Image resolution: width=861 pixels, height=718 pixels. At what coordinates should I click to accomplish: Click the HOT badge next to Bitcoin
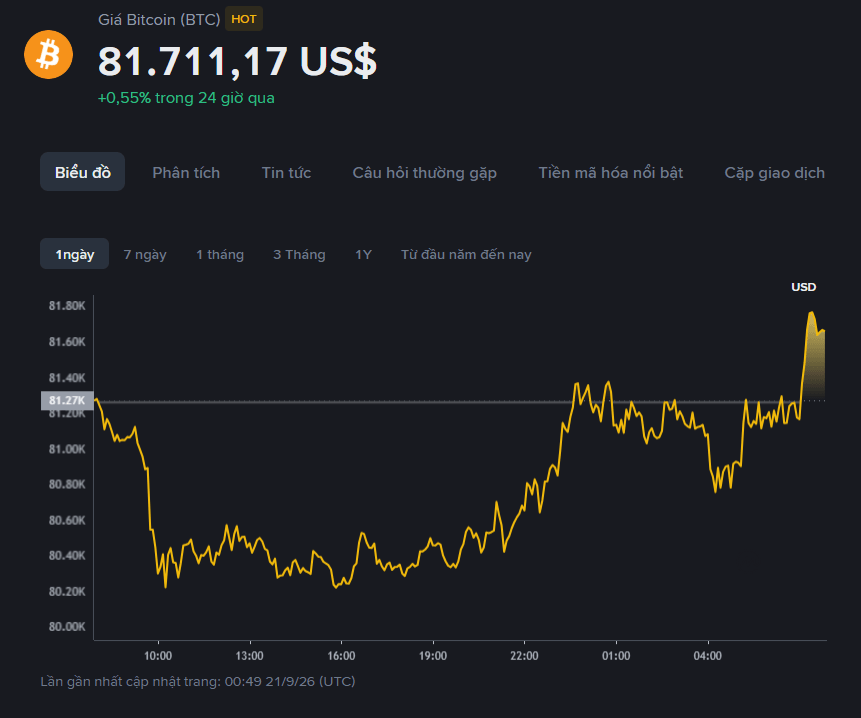pos(244,19)
